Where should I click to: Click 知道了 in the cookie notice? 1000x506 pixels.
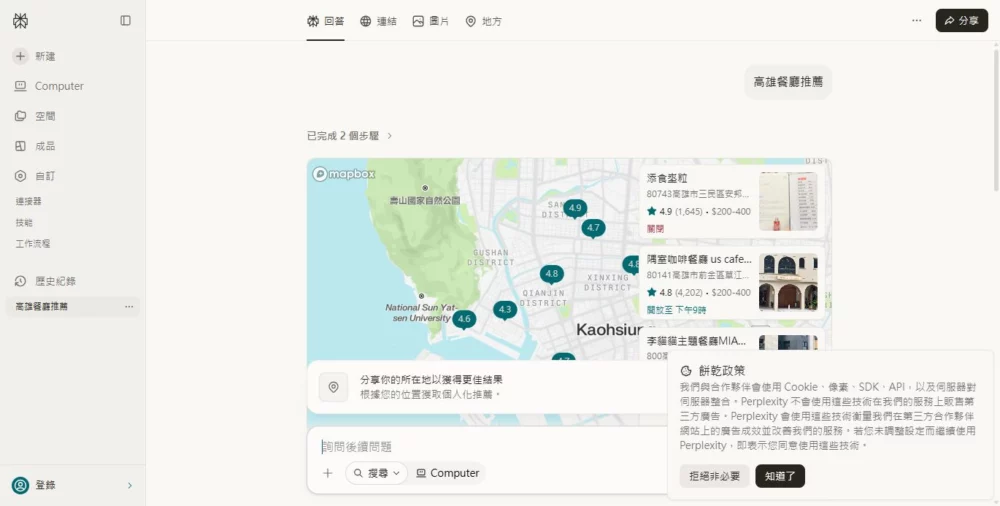click(x=780, y=476)
